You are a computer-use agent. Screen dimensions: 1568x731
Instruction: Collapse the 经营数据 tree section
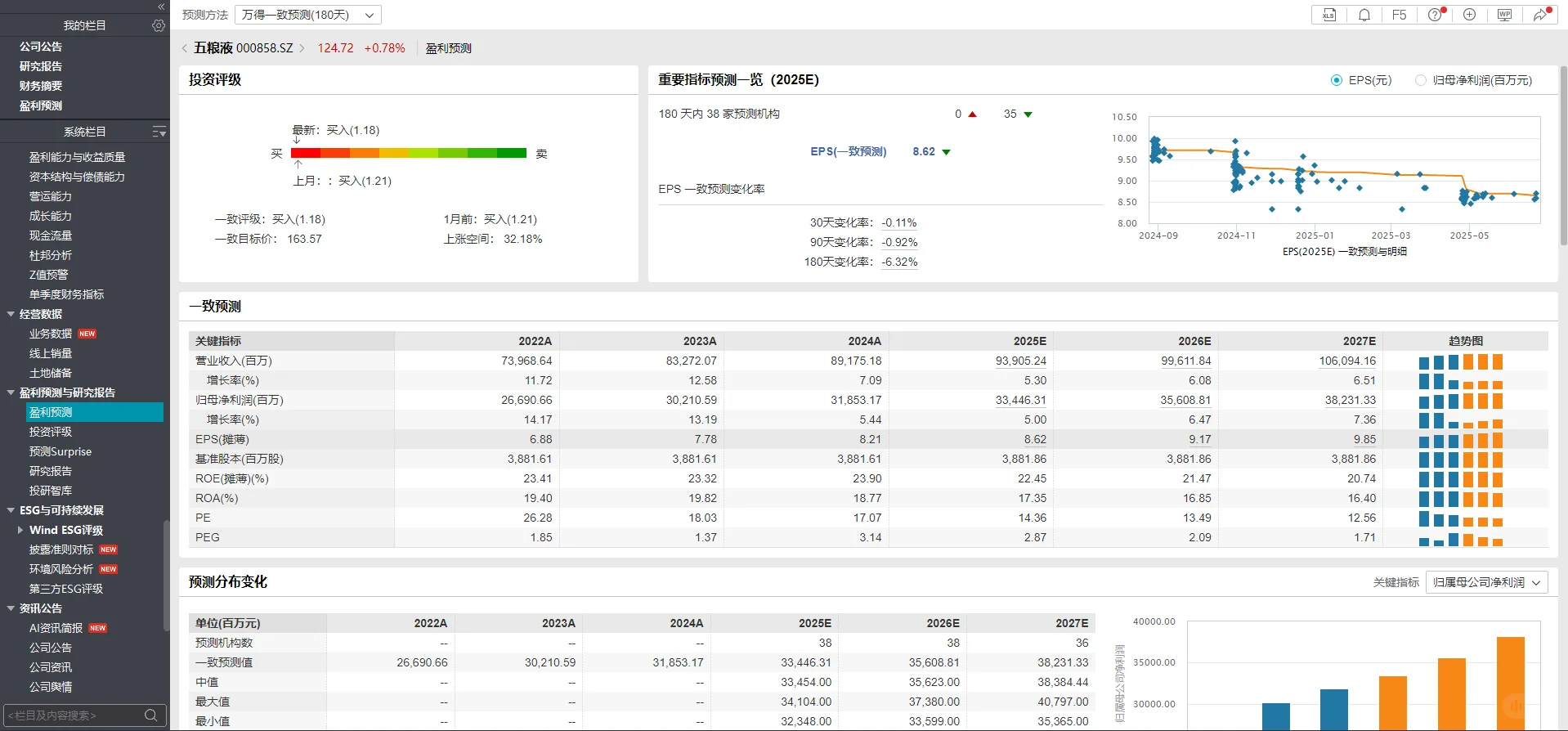11,314
